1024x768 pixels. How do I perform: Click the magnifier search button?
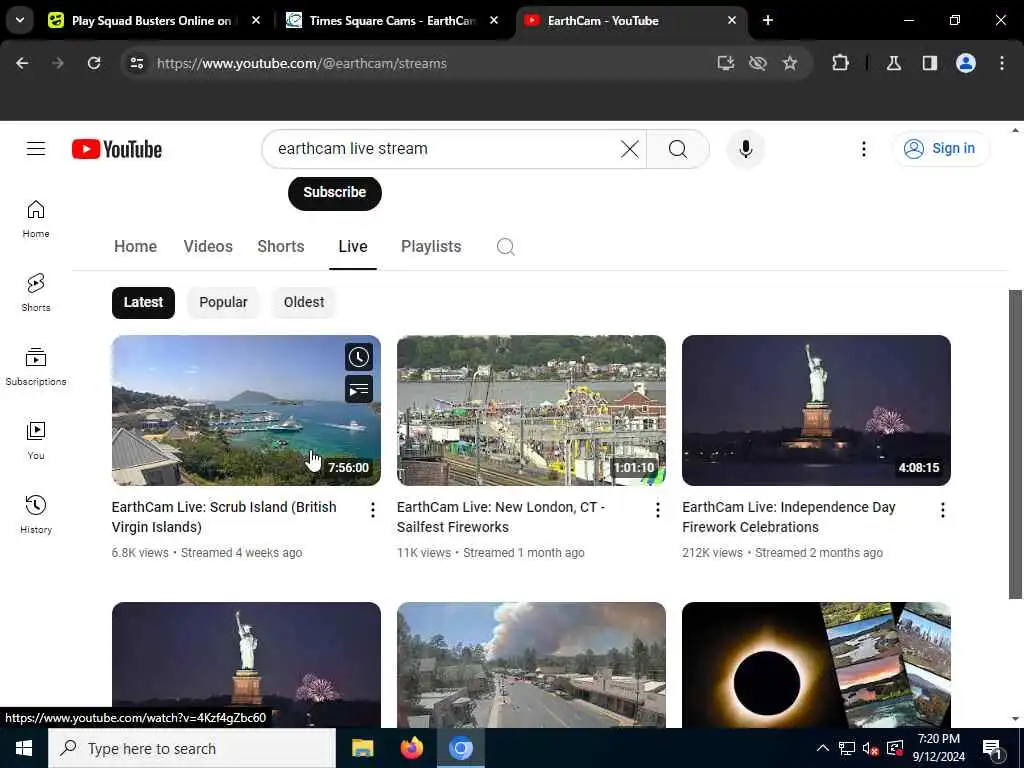678,149
